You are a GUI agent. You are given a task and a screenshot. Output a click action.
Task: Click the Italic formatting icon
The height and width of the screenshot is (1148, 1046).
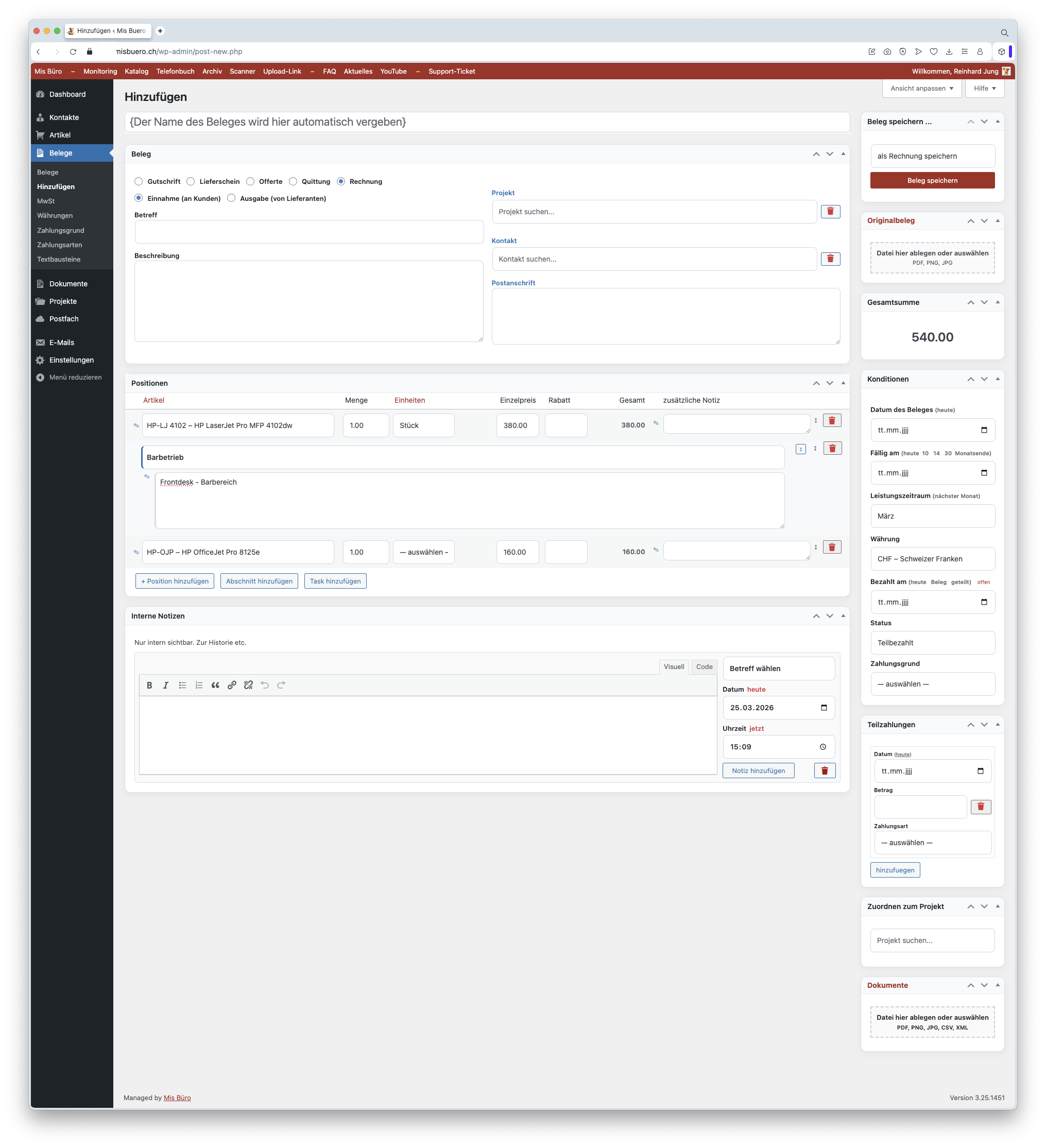point(166,685)
